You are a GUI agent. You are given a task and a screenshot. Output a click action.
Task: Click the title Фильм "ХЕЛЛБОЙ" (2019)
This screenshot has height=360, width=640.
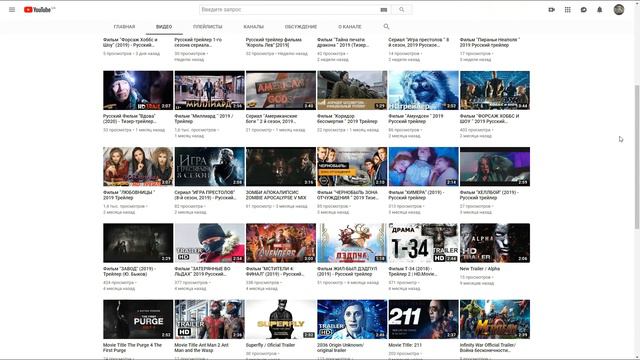click(489, 195)
